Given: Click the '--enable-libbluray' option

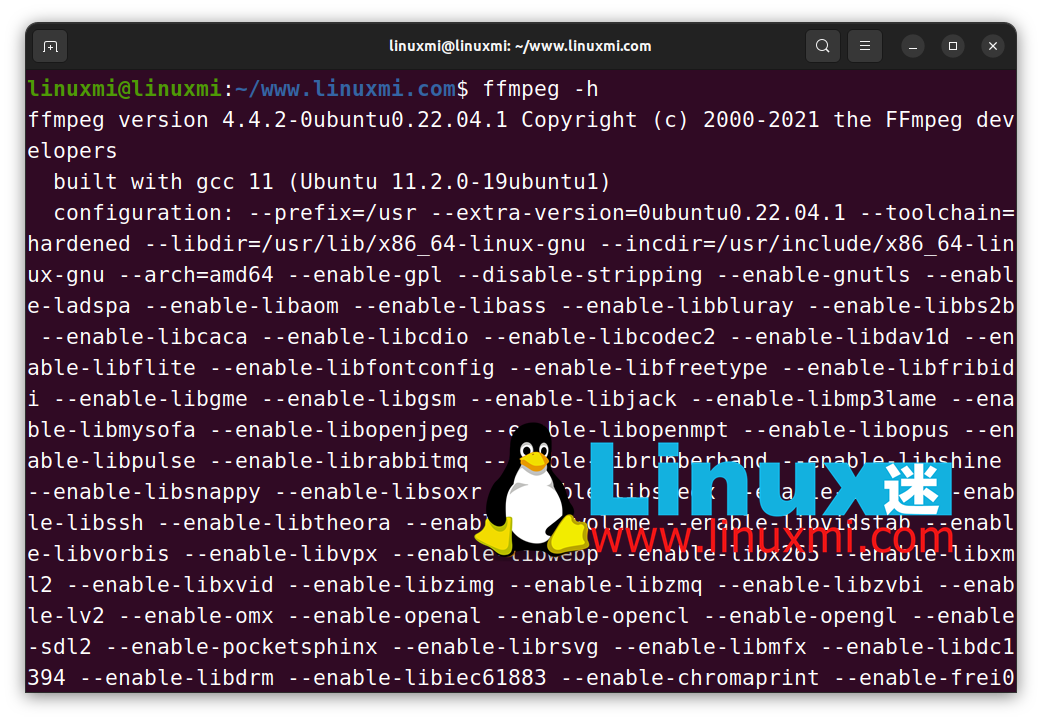Looking at the screenshot, I should coord(677,306).
